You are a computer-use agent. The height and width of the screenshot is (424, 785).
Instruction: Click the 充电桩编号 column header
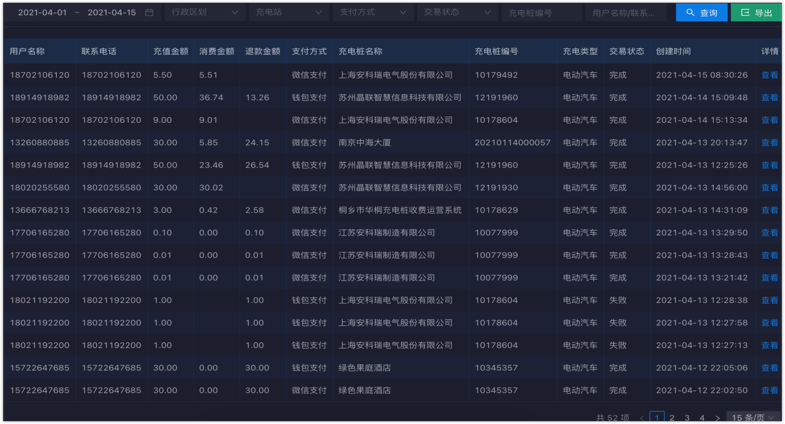(497, 51)
